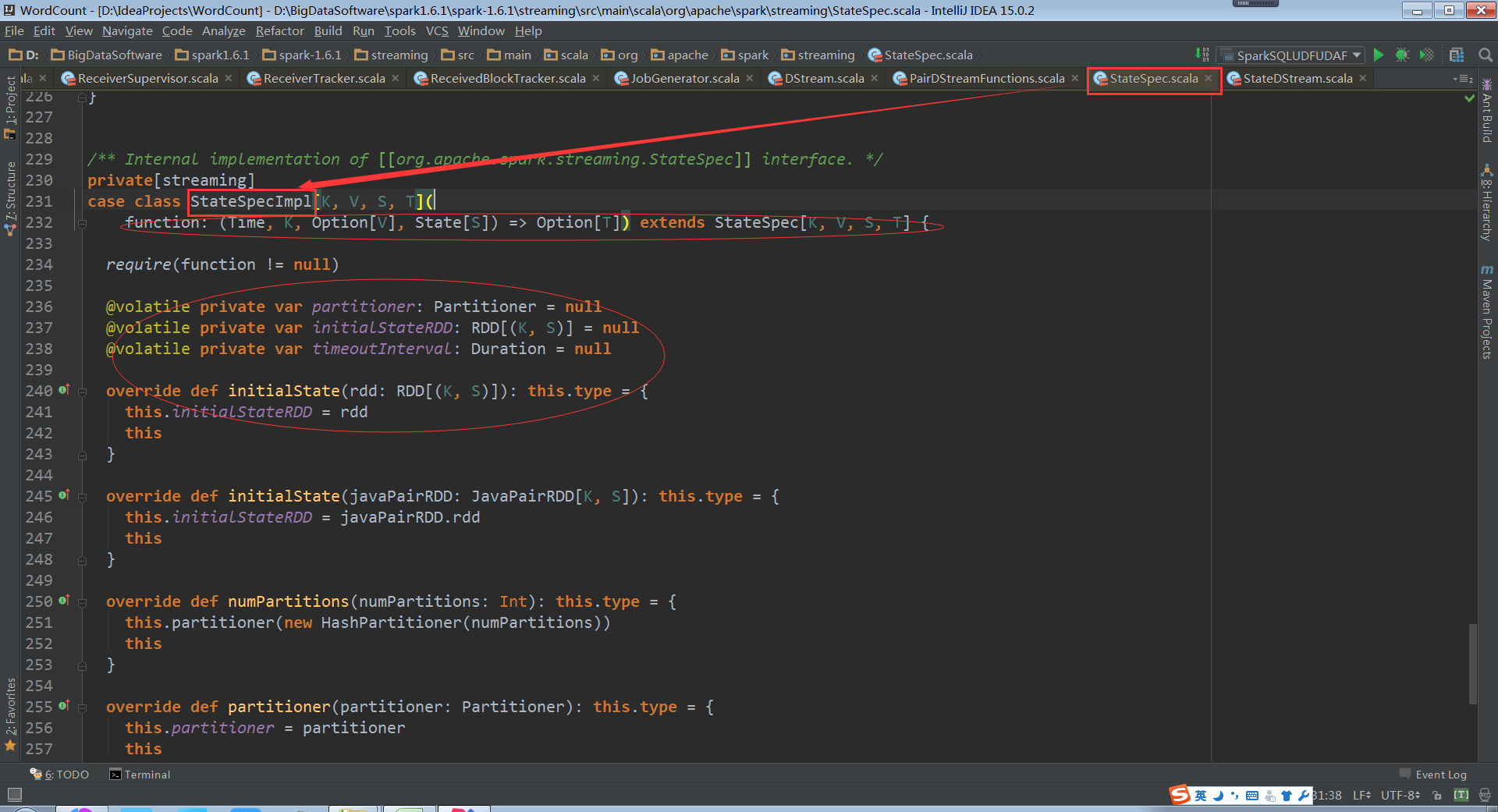The image size is (1498, 812).
Task: Open Project Structure dialog icon
Action: click(1457, 55)
